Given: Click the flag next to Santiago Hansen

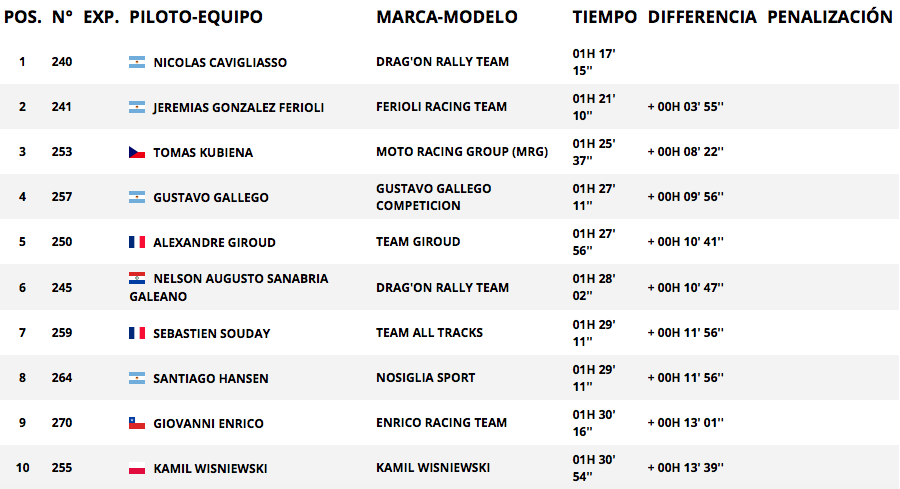Looking at the screenshot, I should tap(137, 378).
